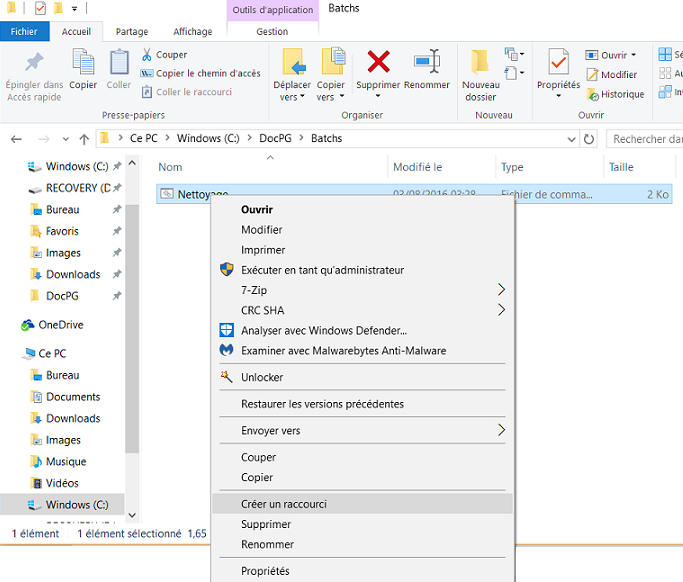Select Ce PC in navigation pane

click(52, 353)
